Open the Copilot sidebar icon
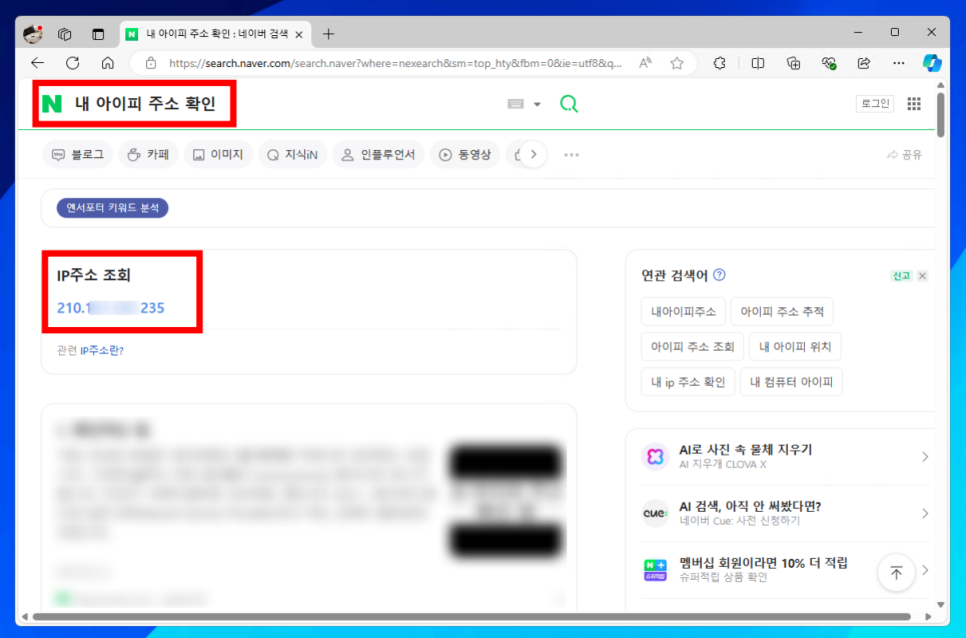 coord(932,63)
